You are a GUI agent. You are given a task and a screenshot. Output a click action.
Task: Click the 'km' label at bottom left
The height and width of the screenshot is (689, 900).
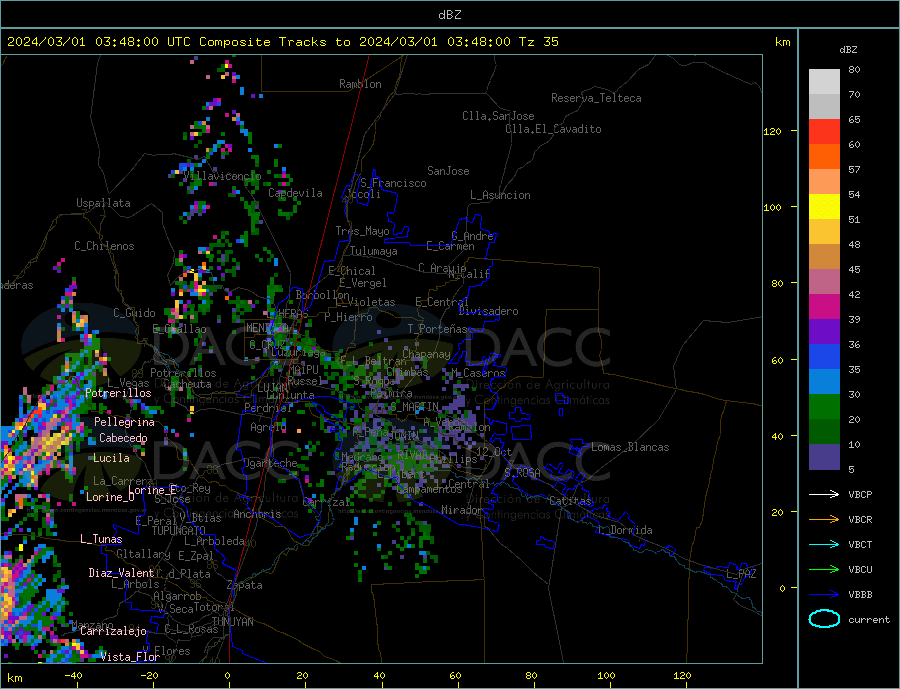click(14, 678)
